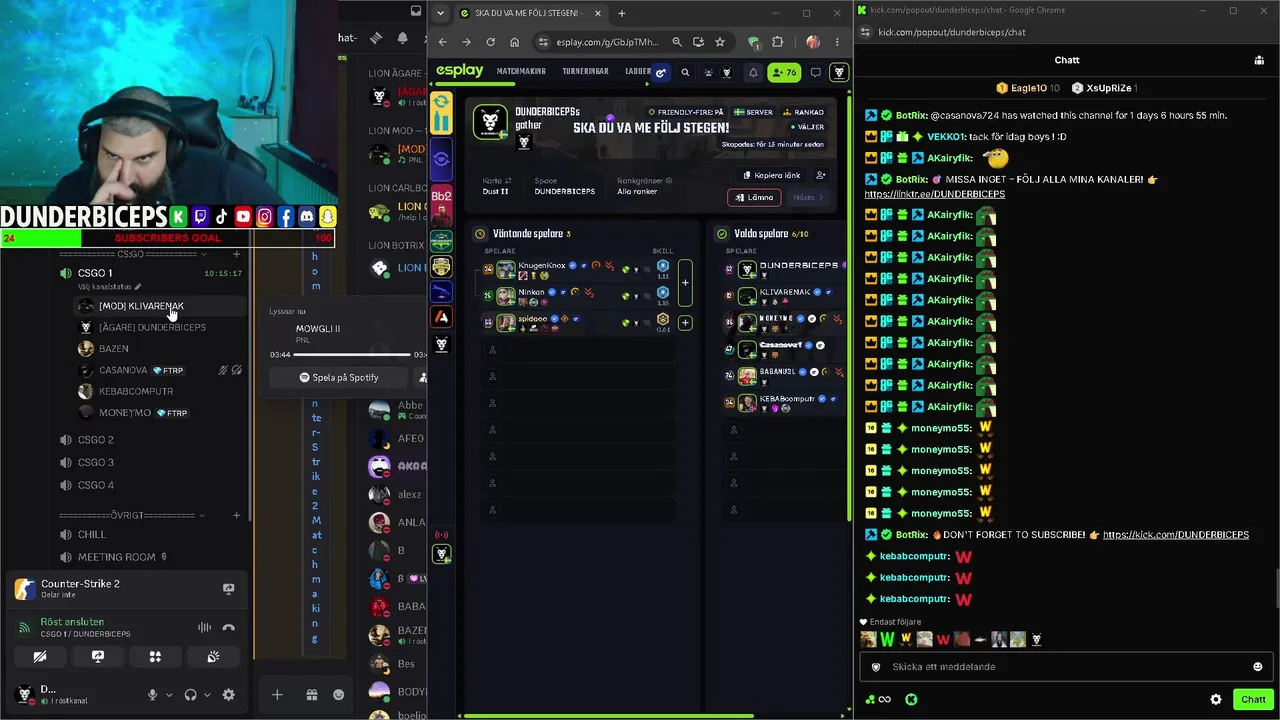Join CSGO 2 voice channel
Image resolution: width=1280 pixels, height=720 pixels.
[95, 440]
